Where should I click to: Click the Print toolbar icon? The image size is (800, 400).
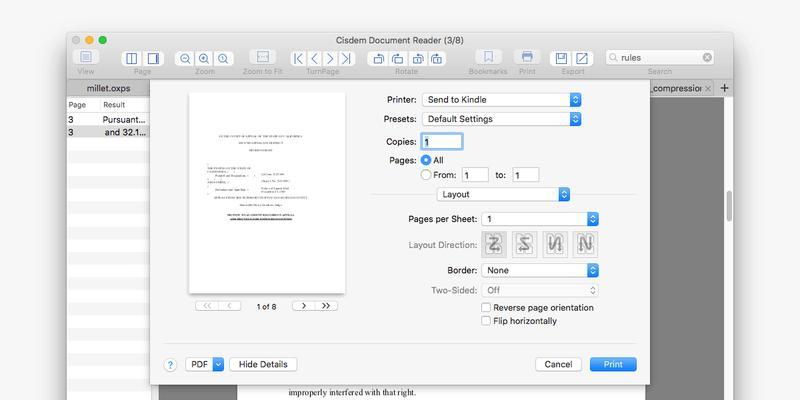(x=527, y=57)
